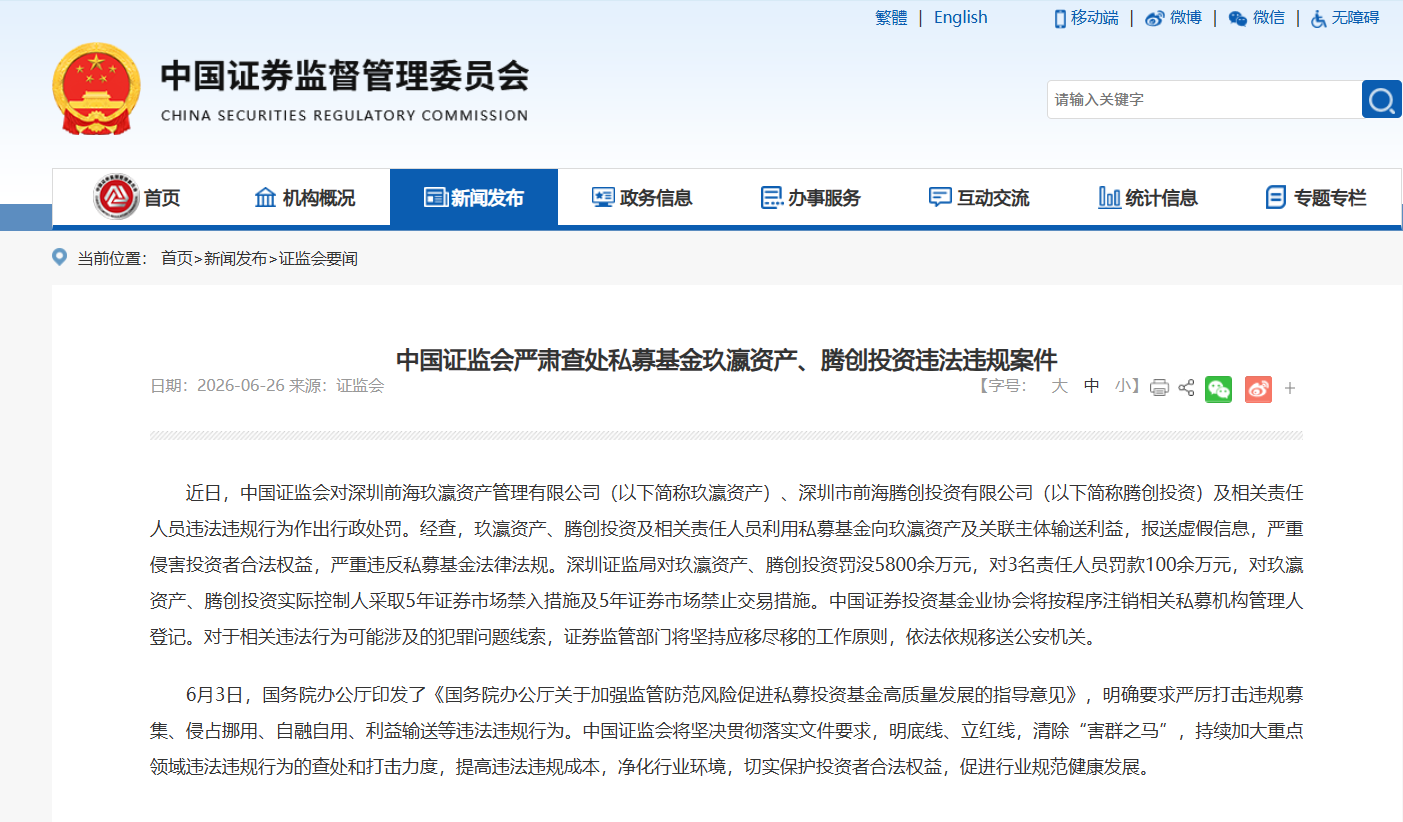Click the CSRC national emblem logo
The height and width of the screenshot is (822, 1403).
point(96,89)
